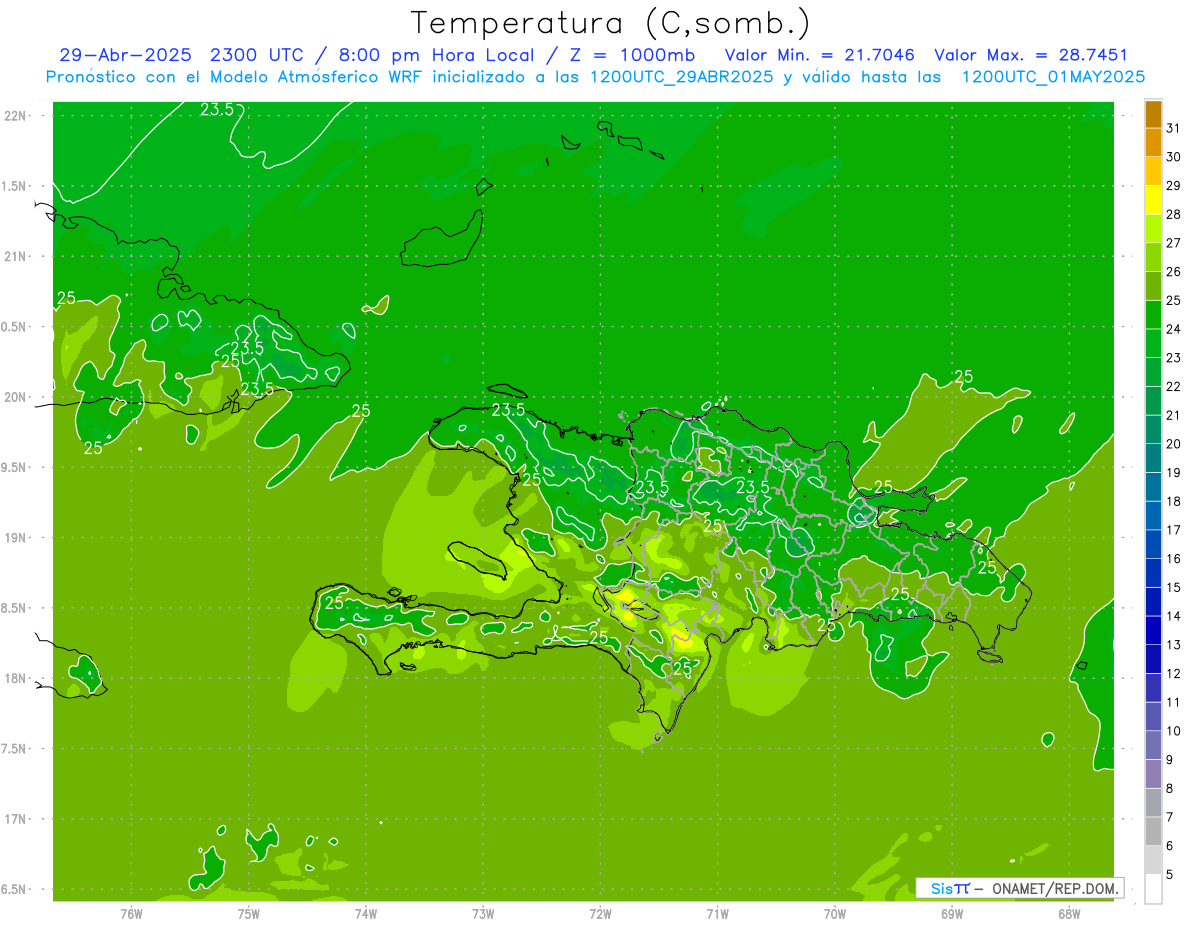Click purple legend swatch between 10 and 11
The image size is (1200, 927).
click(x=1153, y=717)
